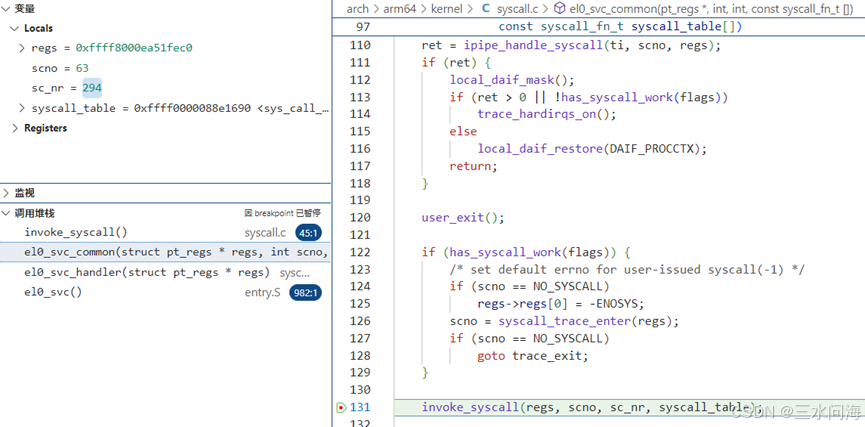Select the sc_nr value 294
This screenshot has height=427, width=865.
tap(92, 88)
